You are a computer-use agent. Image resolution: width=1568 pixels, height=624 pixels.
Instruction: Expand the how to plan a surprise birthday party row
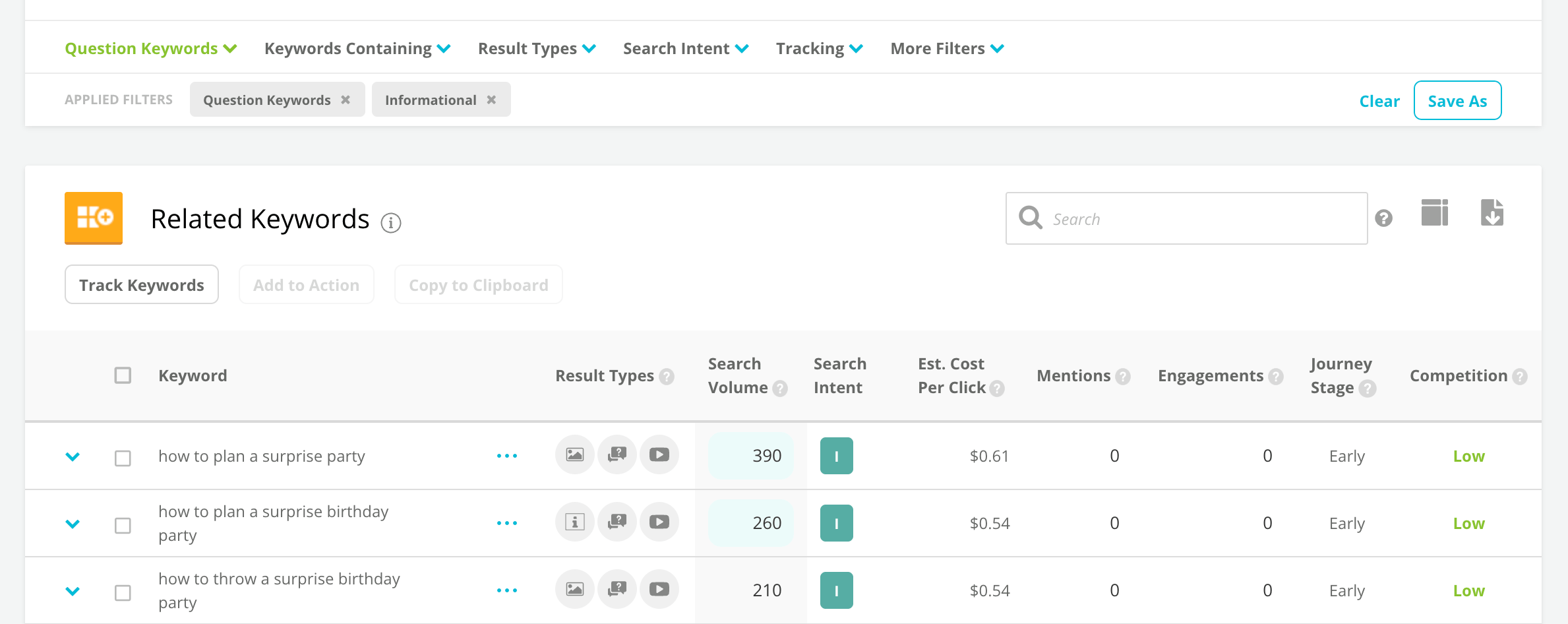click(73, 524)
